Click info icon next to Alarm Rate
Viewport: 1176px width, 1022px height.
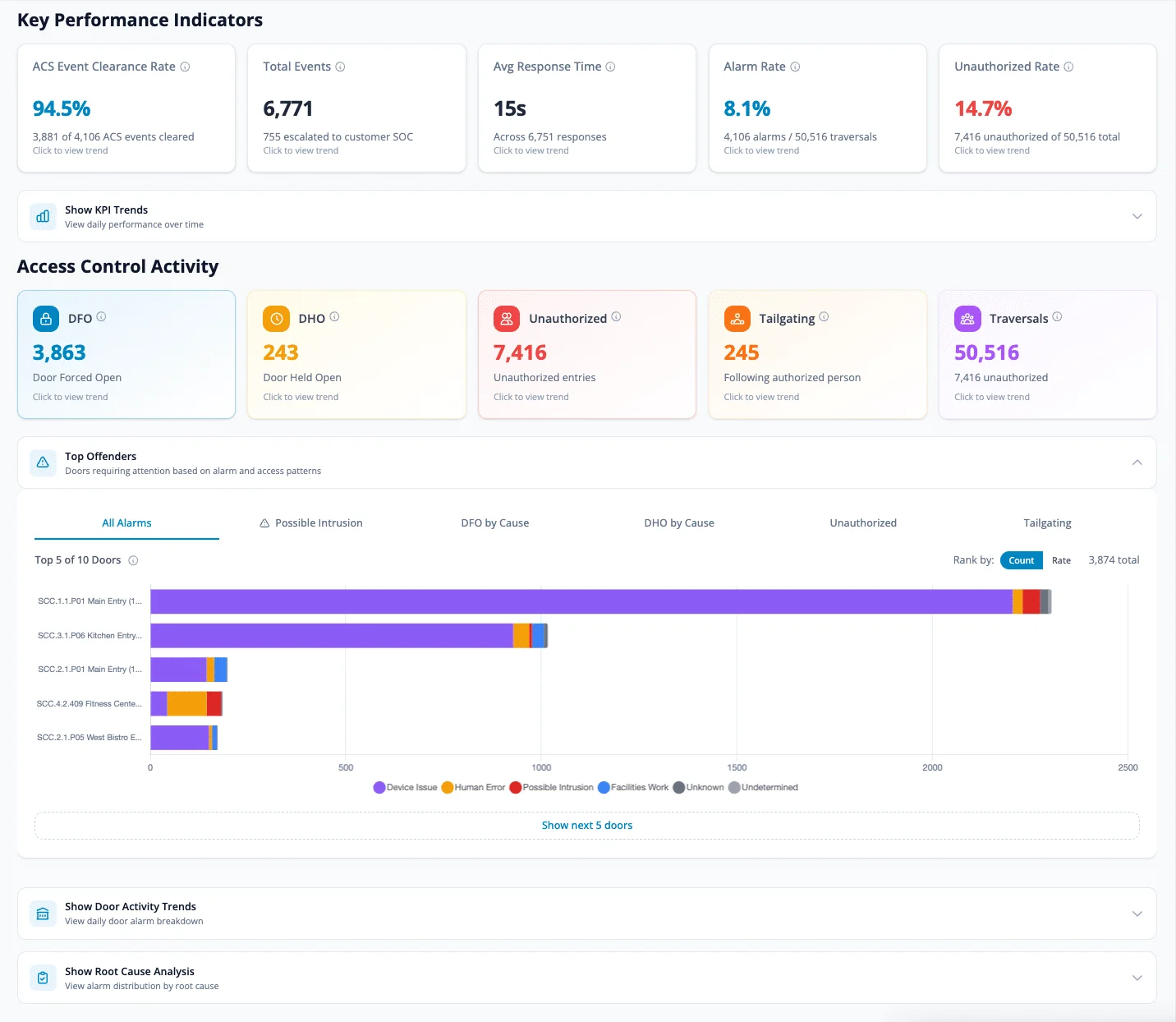tap(795, 67)
